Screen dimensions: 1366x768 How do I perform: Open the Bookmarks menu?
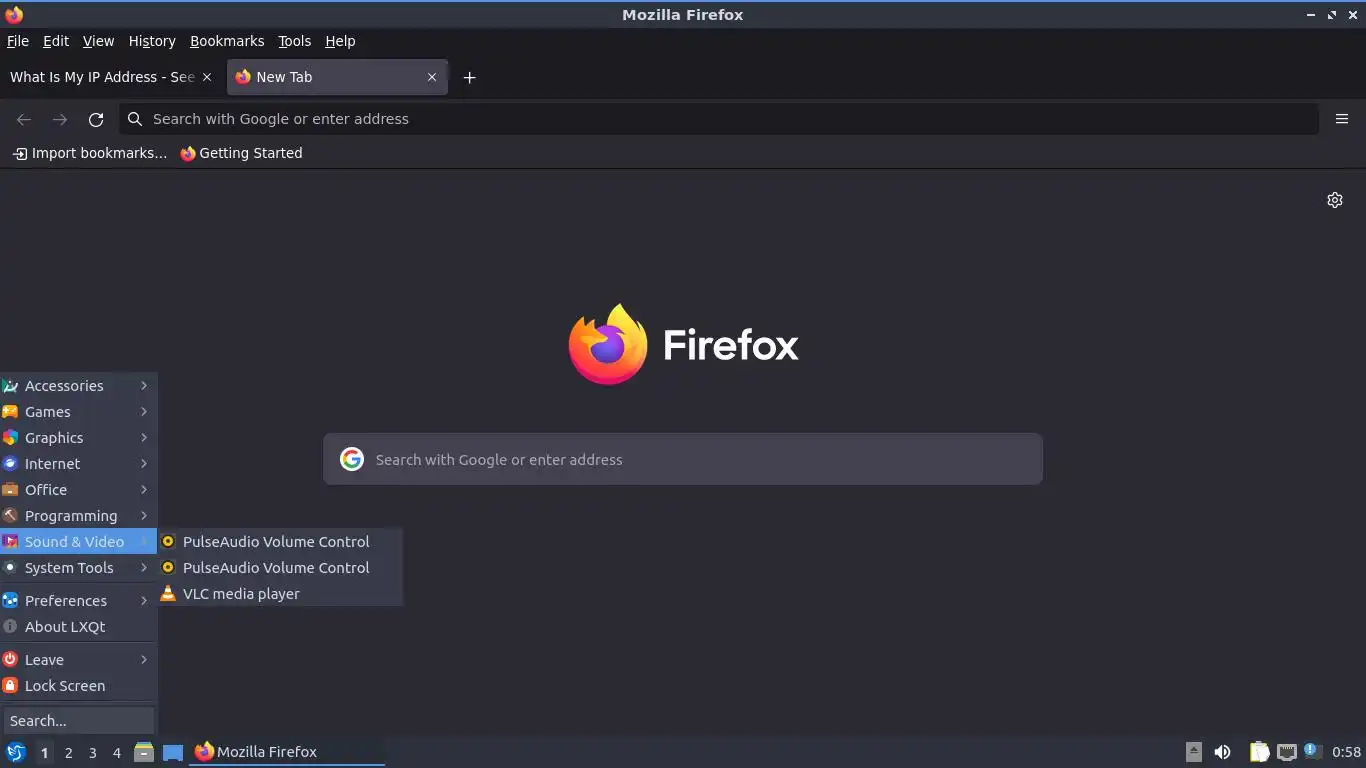click(227, 41)
